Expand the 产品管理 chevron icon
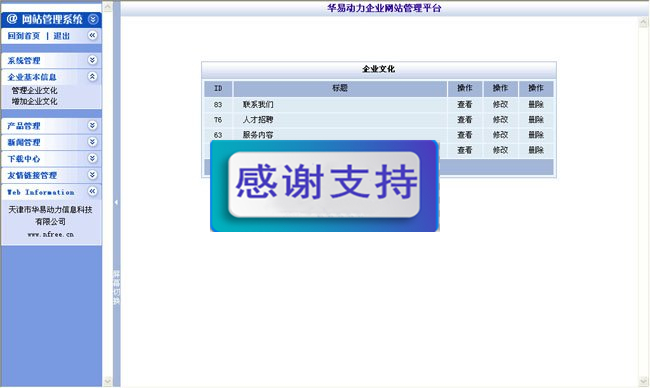650x388 pixels. tap(92, 126)
